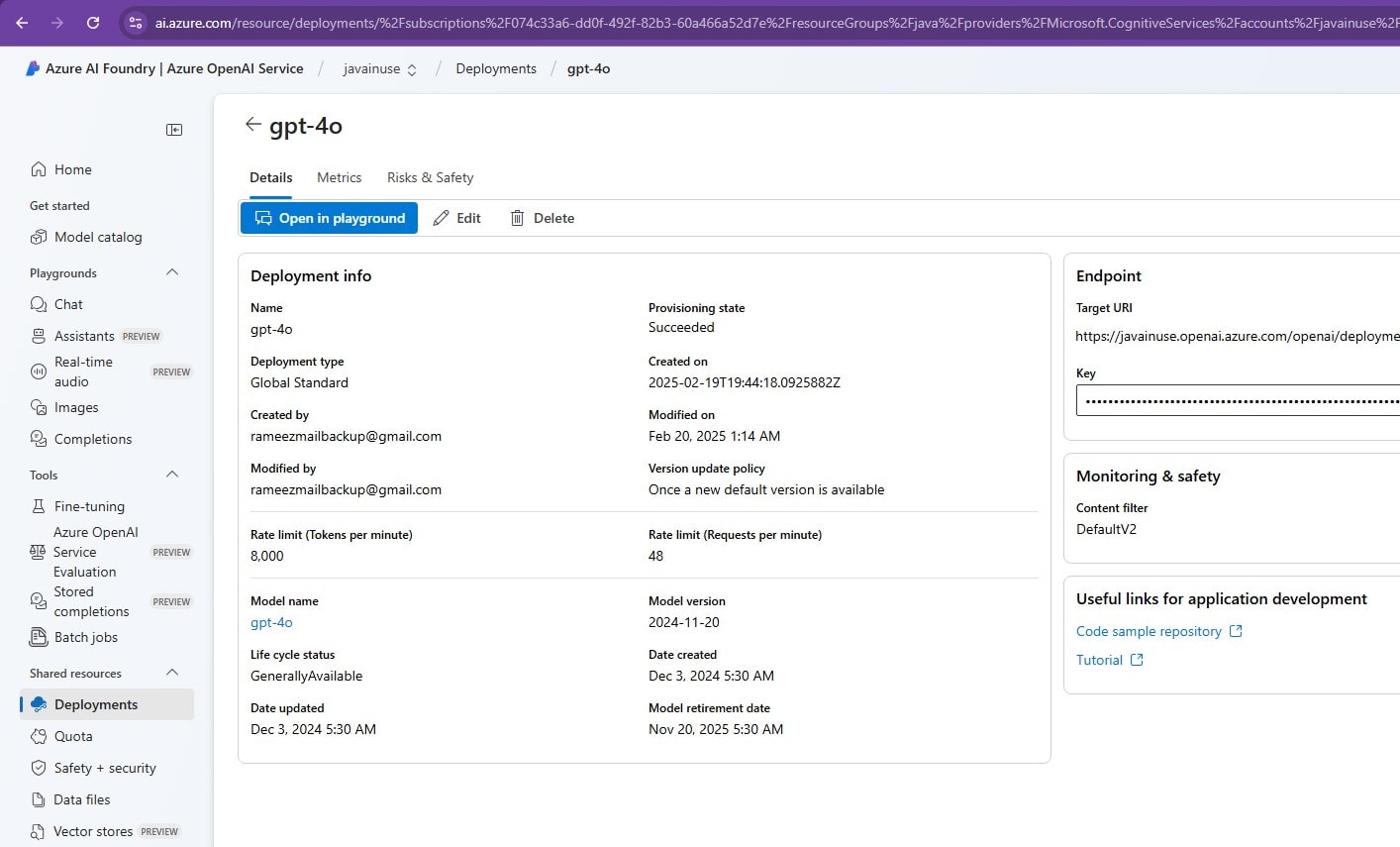Image resolution: width=1400 pixels, height=847 pixels.
Task: Click the Batch jobs icon
Action: pyautogui.click(x=39, y=637)
